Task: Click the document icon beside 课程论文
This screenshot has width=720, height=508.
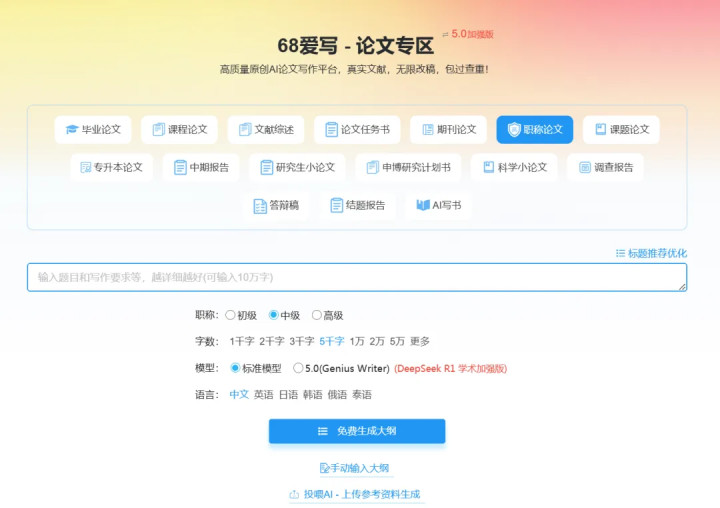Action: (158, 130)
